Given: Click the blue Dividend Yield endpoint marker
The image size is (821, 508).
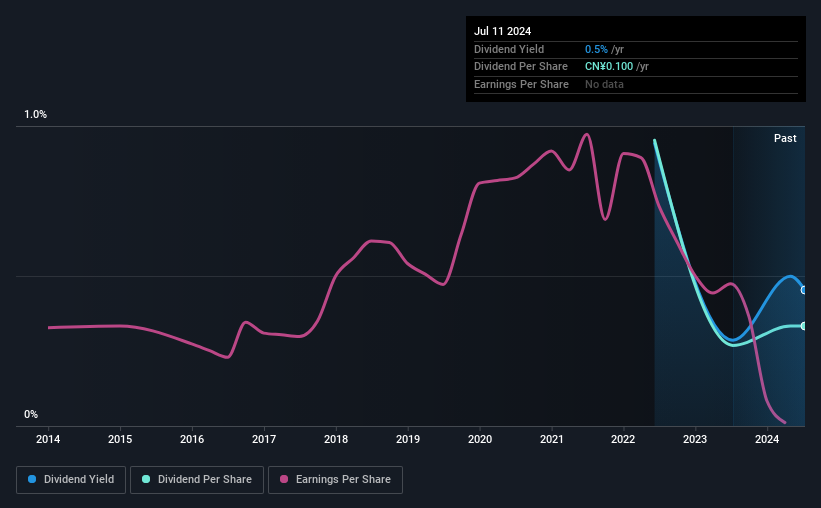Looking at the screenshot, I should click(804, 290).
